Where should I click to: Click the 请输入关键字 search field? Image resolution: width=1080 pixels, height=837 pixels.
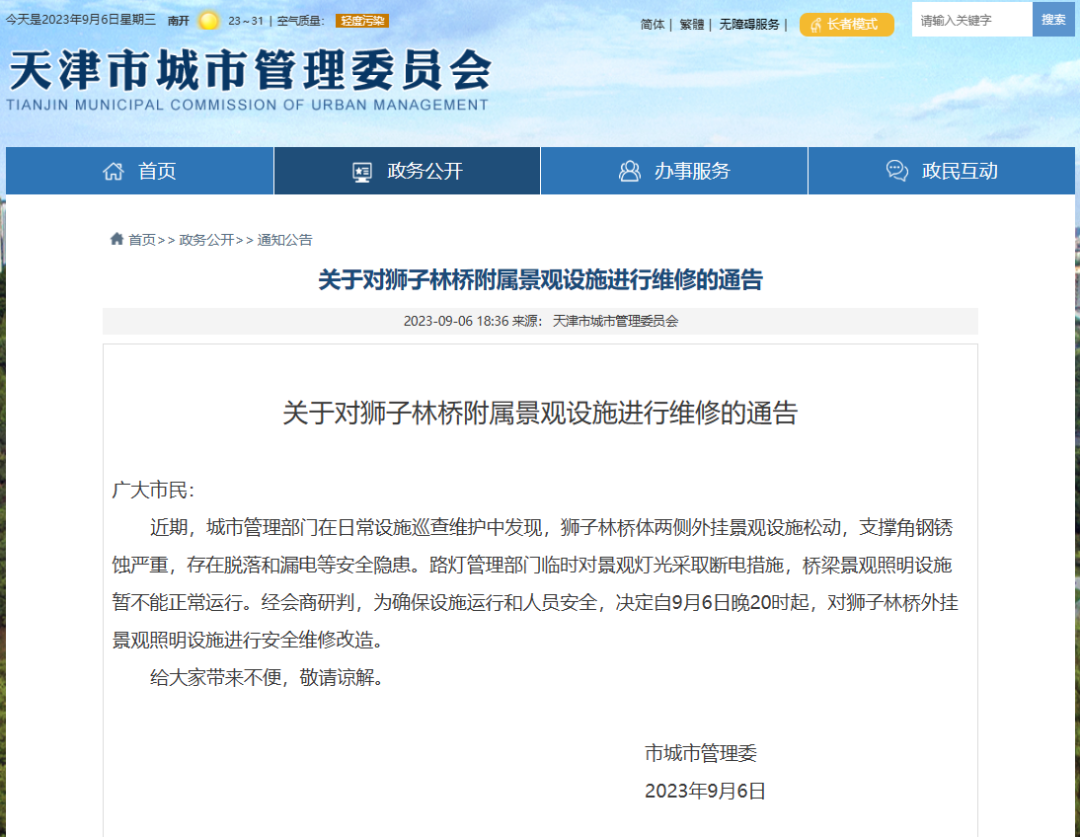point(970,20)
